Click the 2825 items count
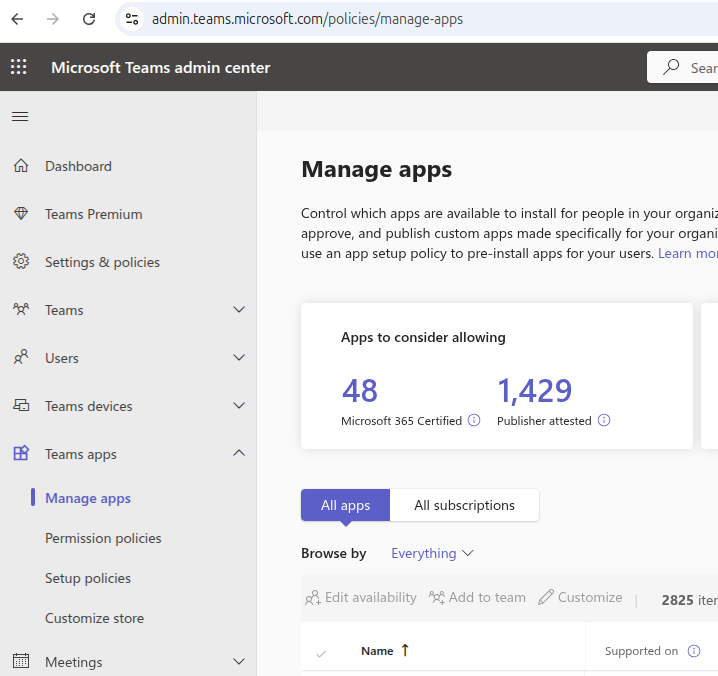Screen dimensions: 718x676 coord(690,600)
